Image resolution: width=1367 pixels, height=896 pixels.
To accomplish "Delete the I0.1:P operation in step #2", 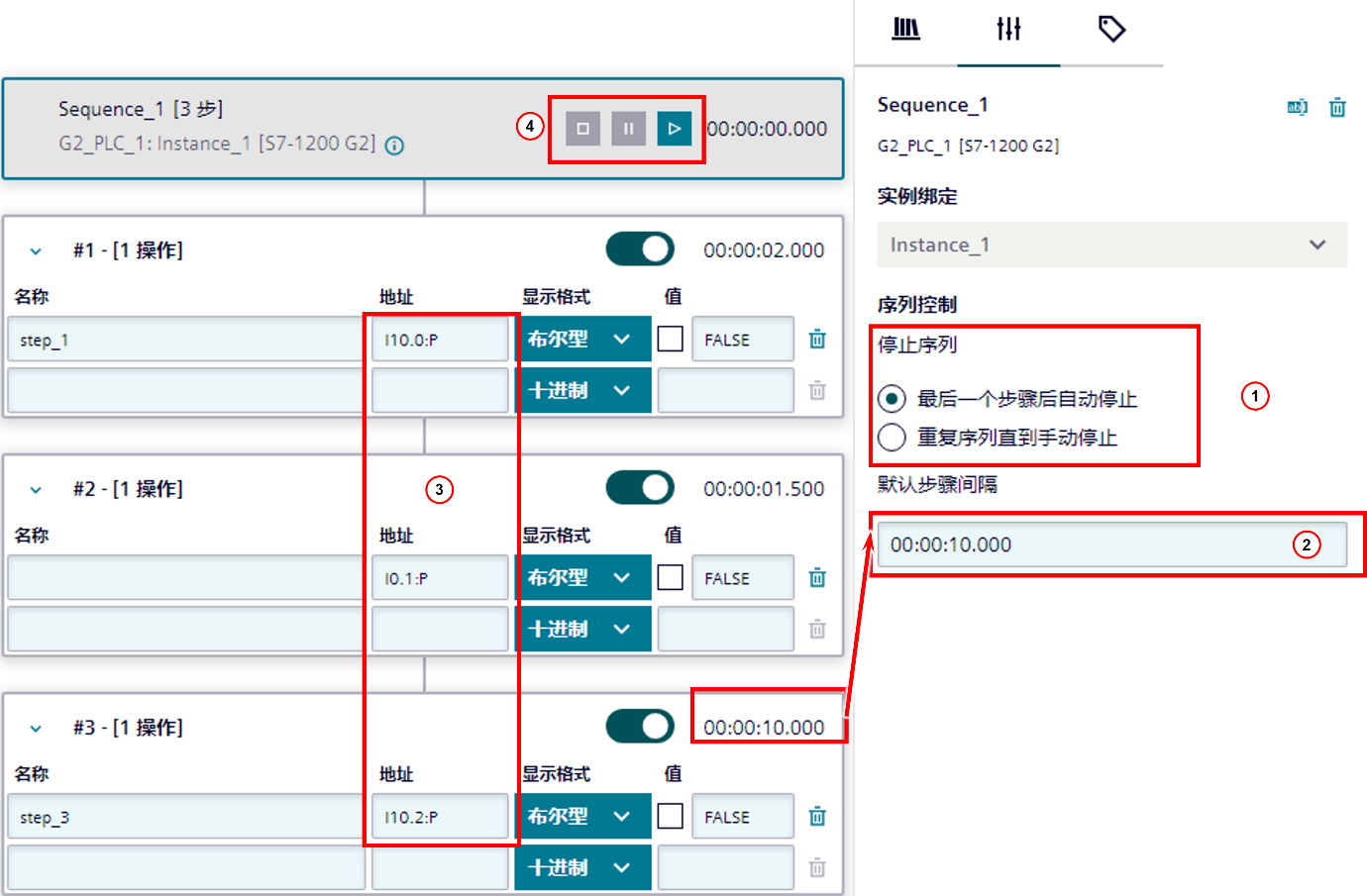I will click(816, 577).
